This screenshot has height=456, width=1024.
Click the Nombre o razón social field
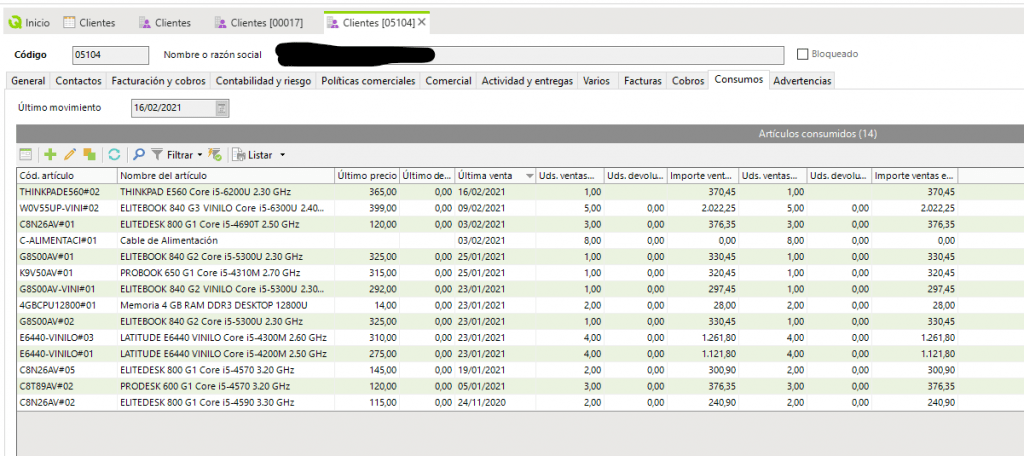pos(529,54)
